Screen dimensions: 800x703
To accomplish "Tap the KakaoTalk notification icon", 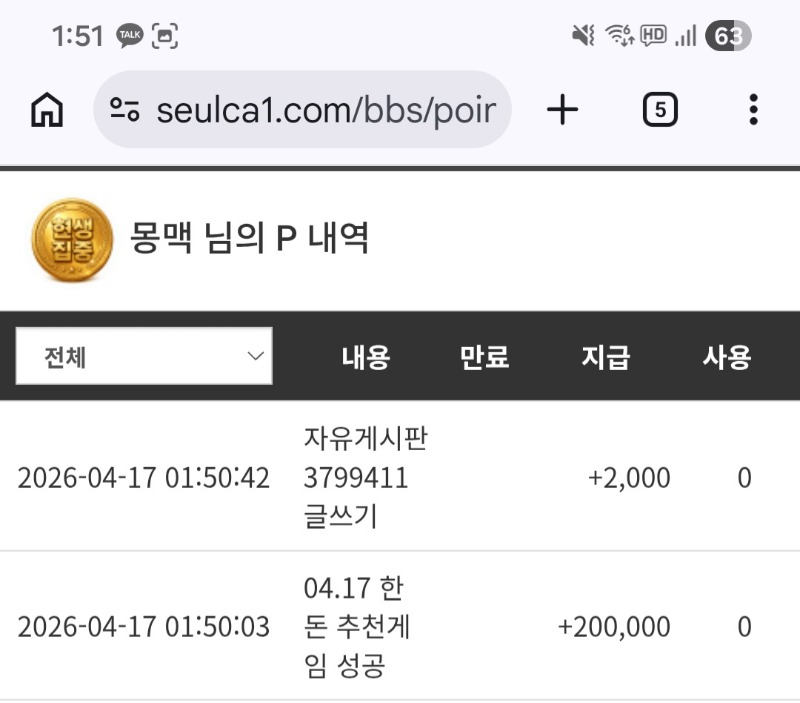I will (130, 37).
